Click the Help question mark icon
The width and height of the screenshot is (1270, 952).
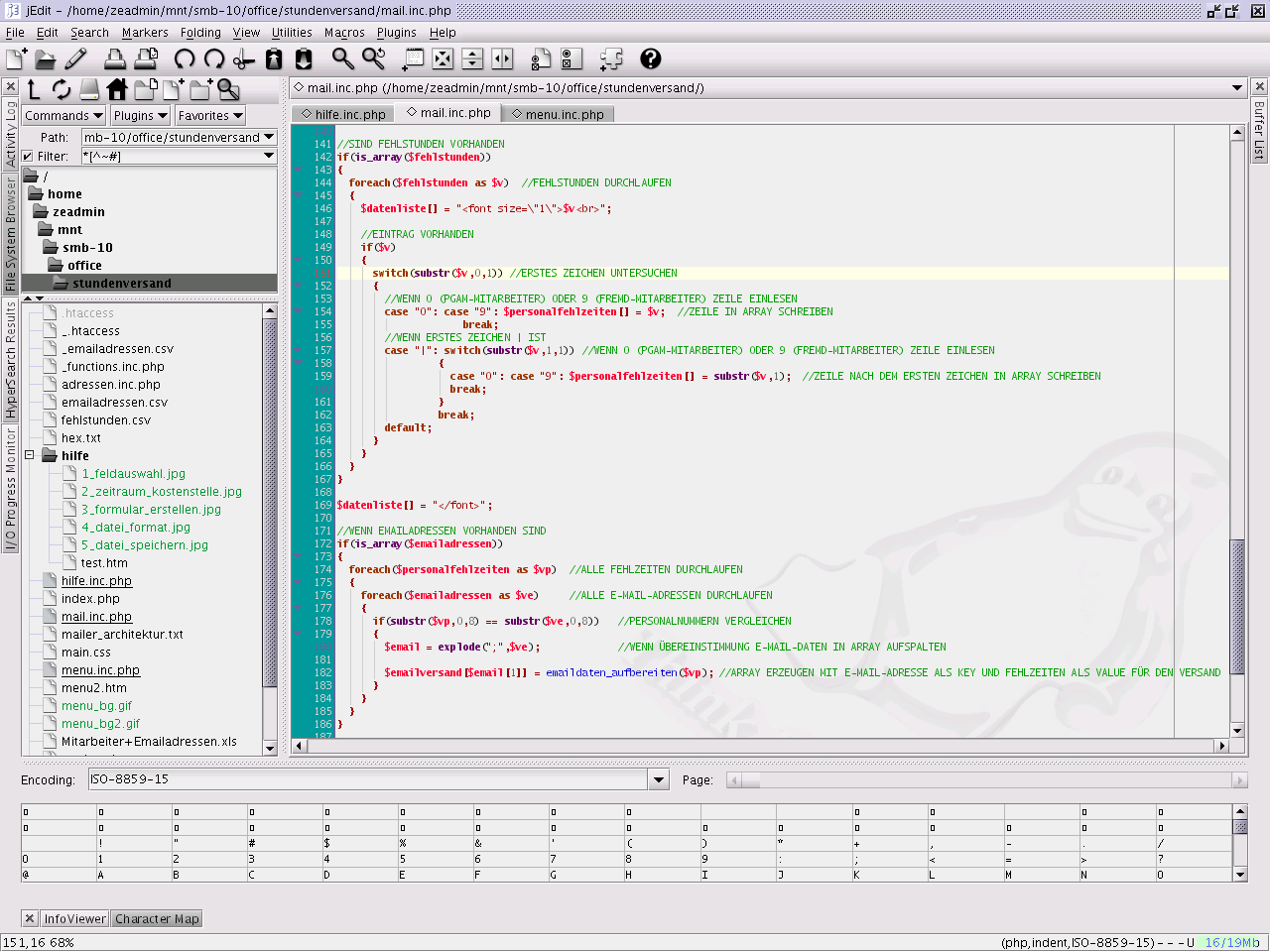pos(651,59)
